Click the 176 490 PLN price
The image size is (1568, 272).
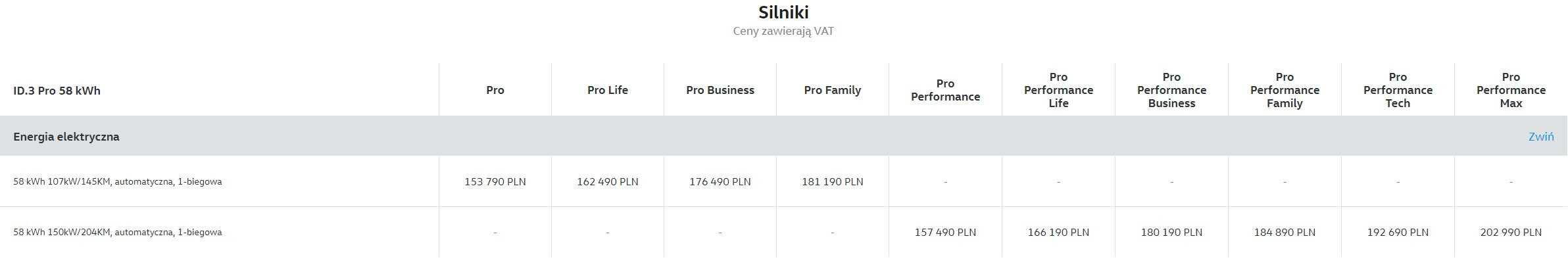tap(720, 181)
